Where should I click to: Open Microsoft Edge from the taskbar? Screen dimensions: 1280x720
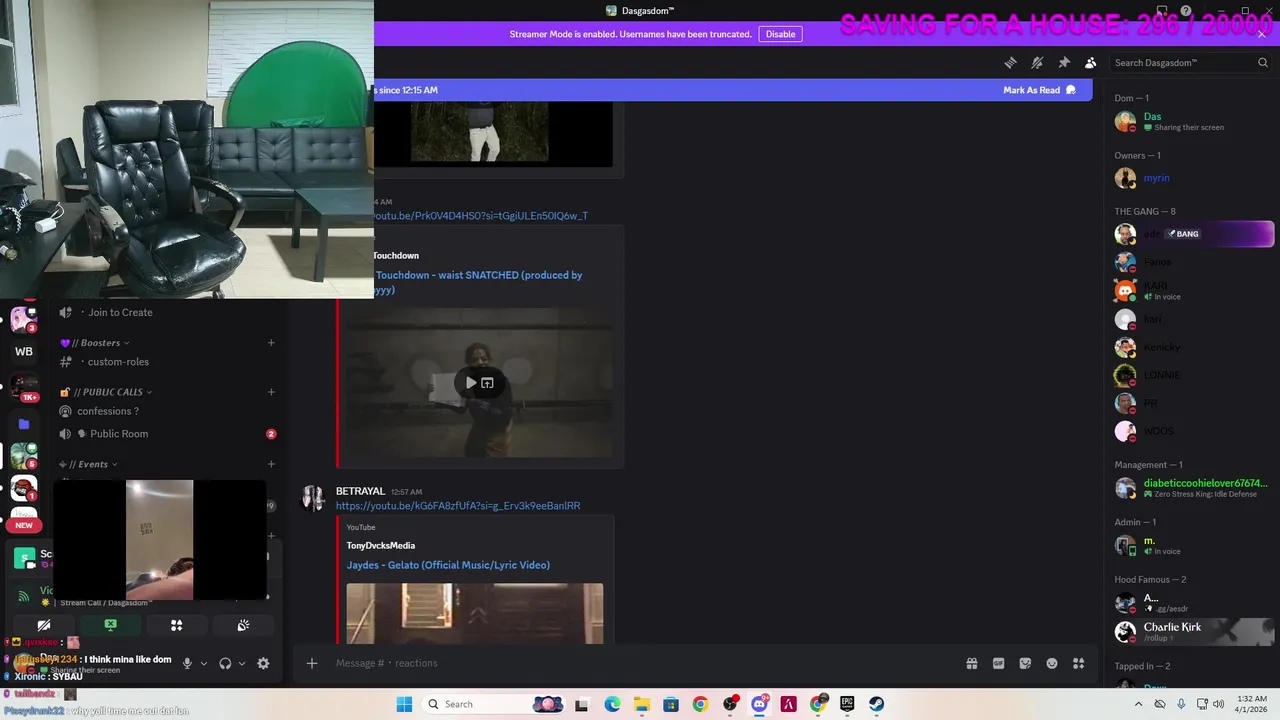pos(612,704)
